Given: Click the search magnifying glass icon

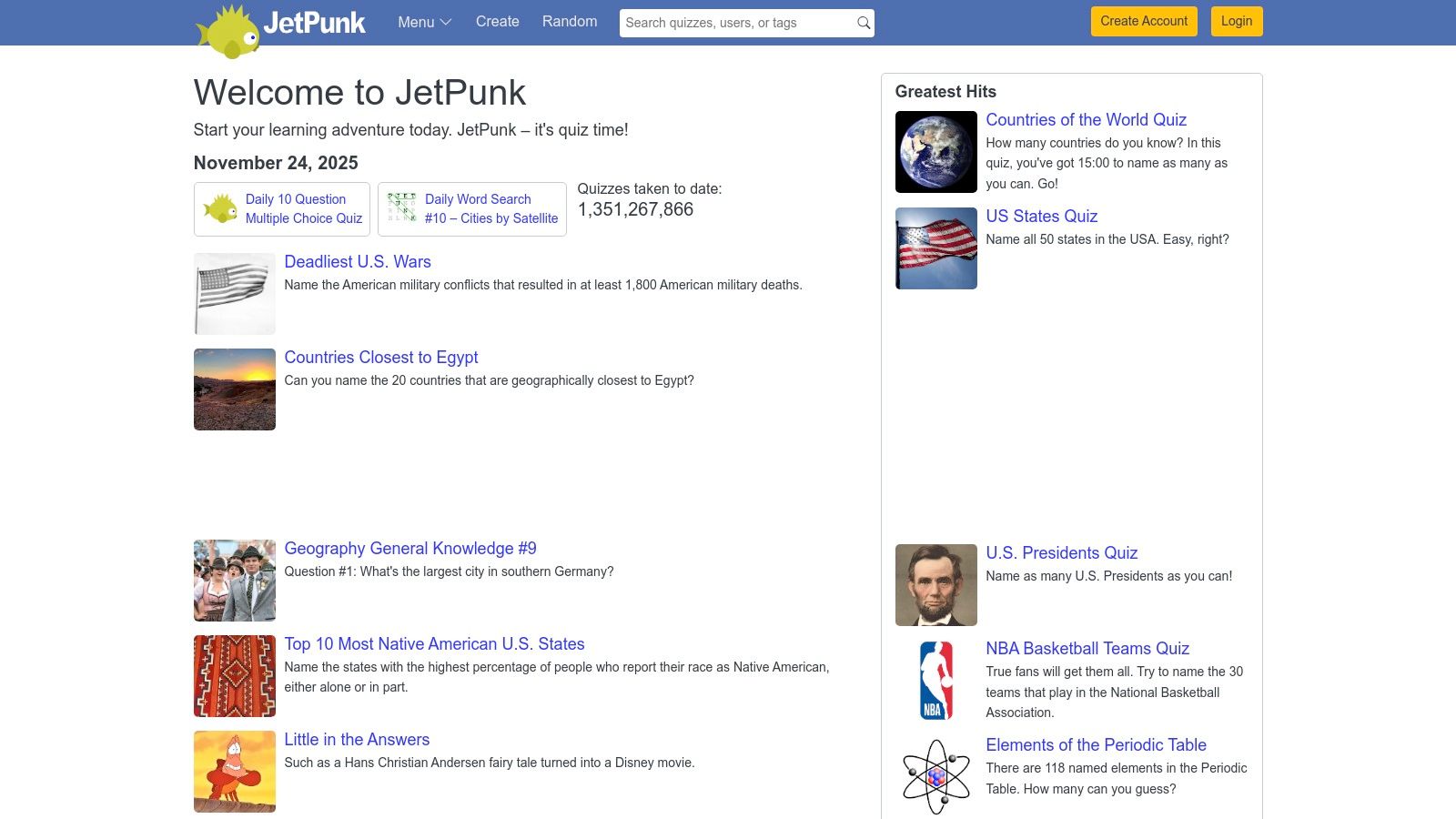Looking at the screenshot, I should [x=862, y=23].
